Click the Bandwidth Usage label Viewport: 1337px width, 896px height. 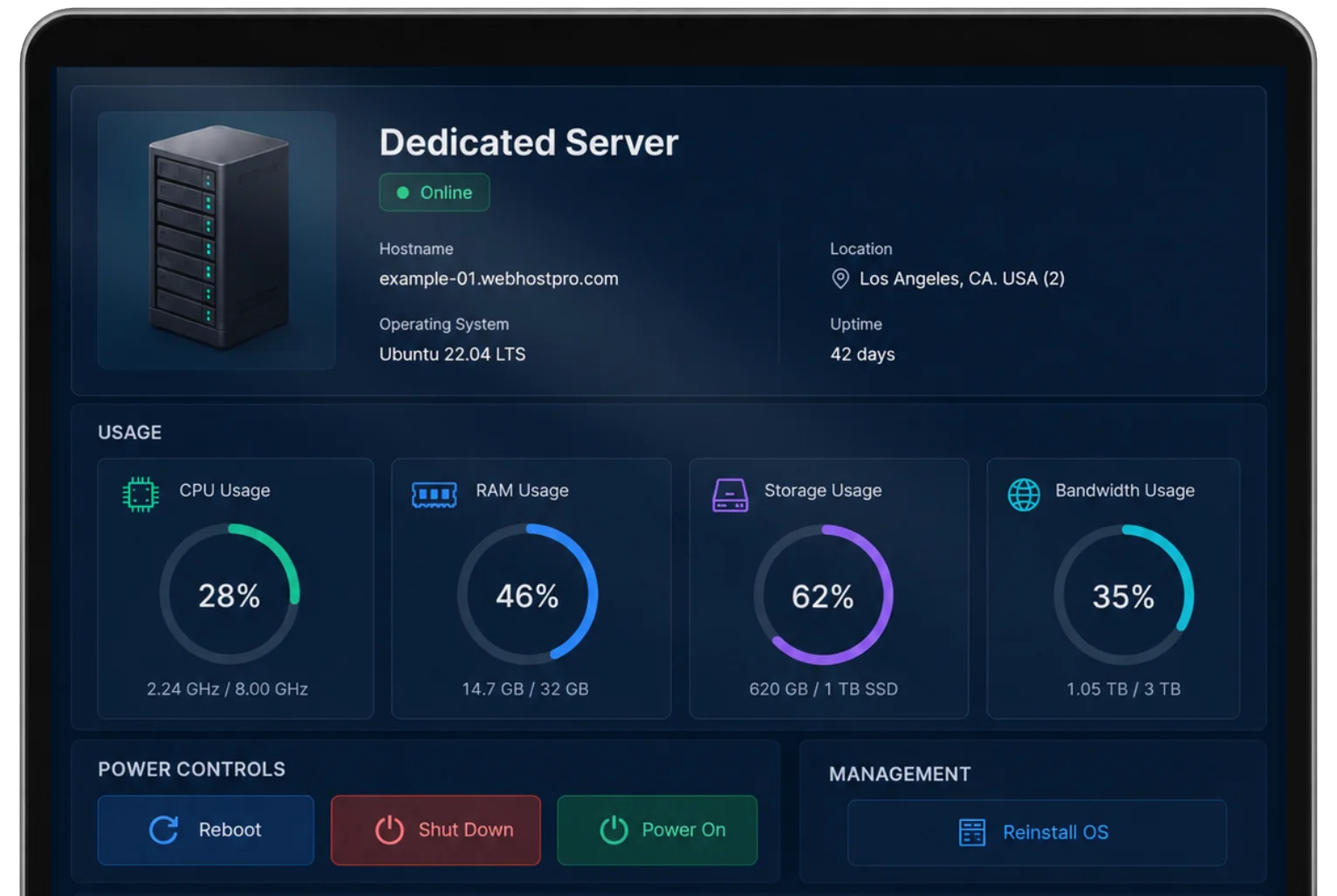point(1125,490)
